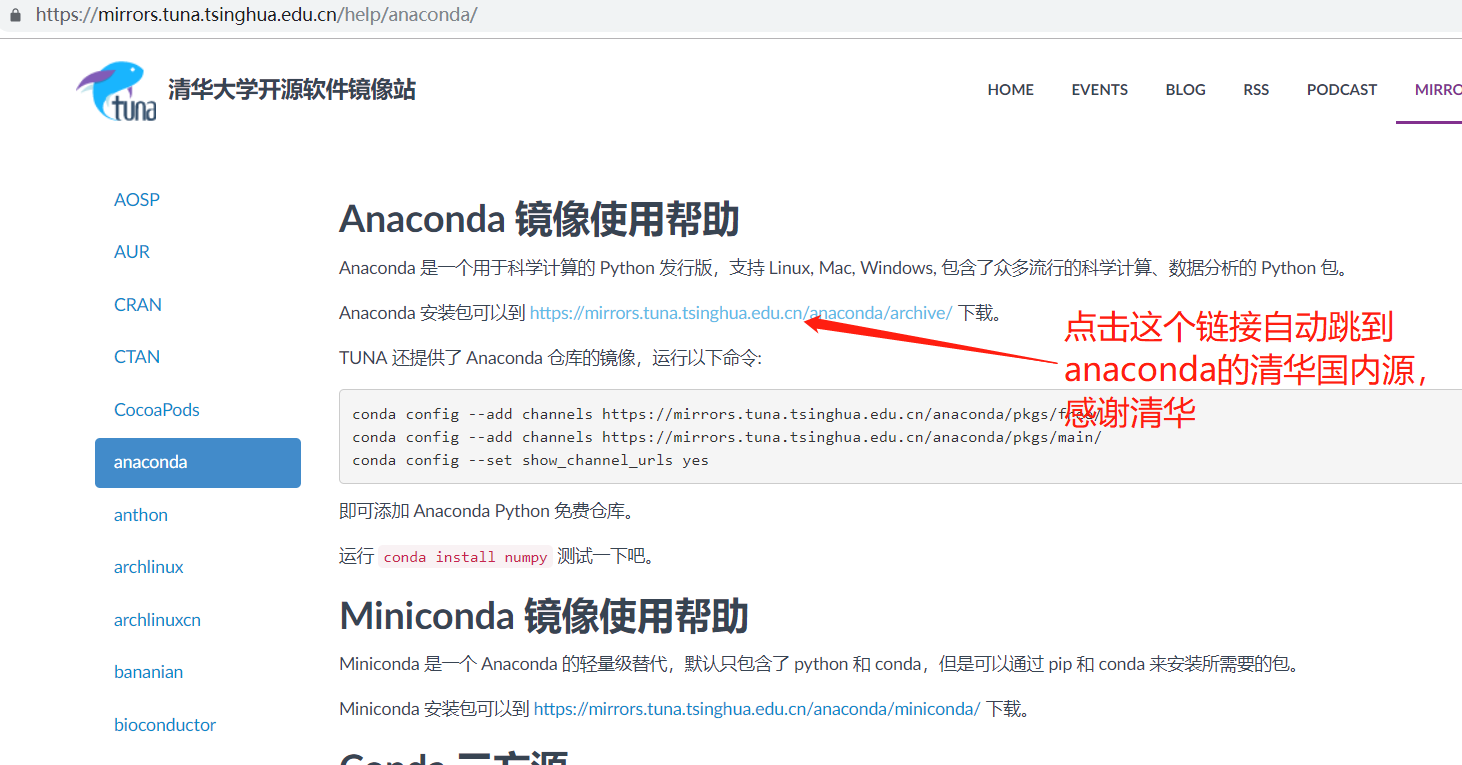Select CocoaPods in the sidebar
Screen dimensions: 1462x765
[x=157, y=409]
